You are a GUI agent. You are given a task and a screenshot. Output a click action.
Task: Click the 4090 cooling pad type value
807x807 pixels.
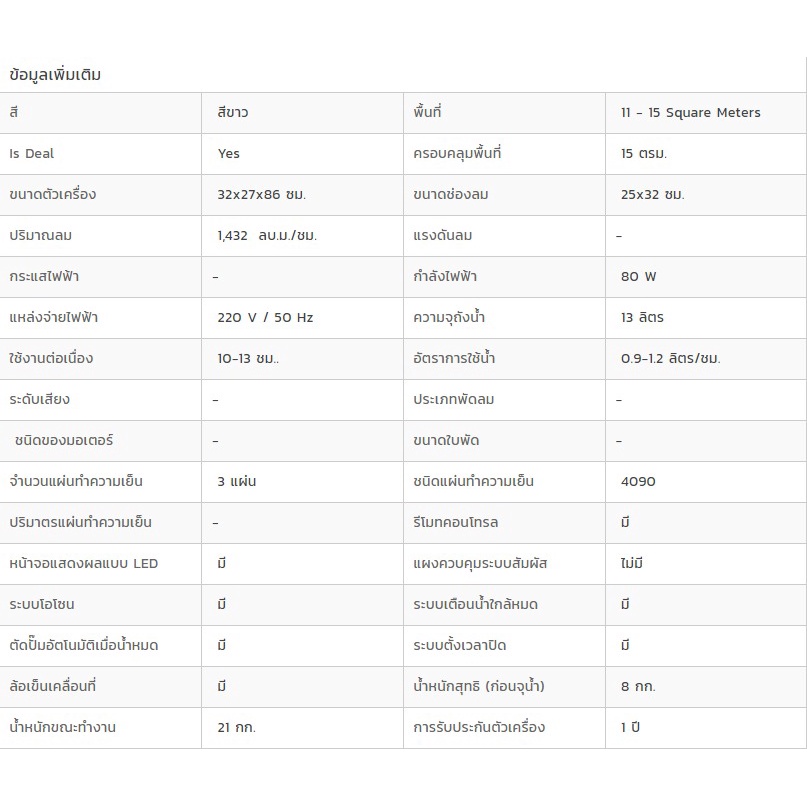[638, 482]
